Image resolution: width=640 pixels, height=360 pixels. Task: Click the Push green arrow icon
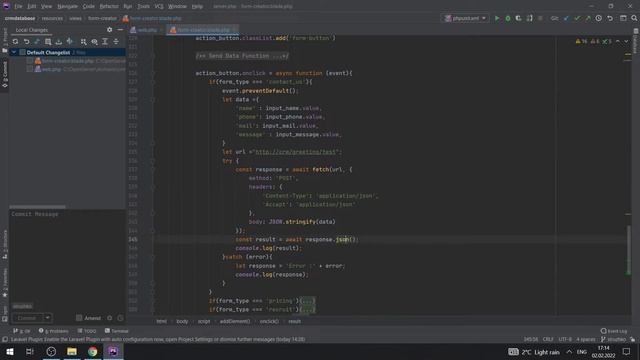click(588, 18)
